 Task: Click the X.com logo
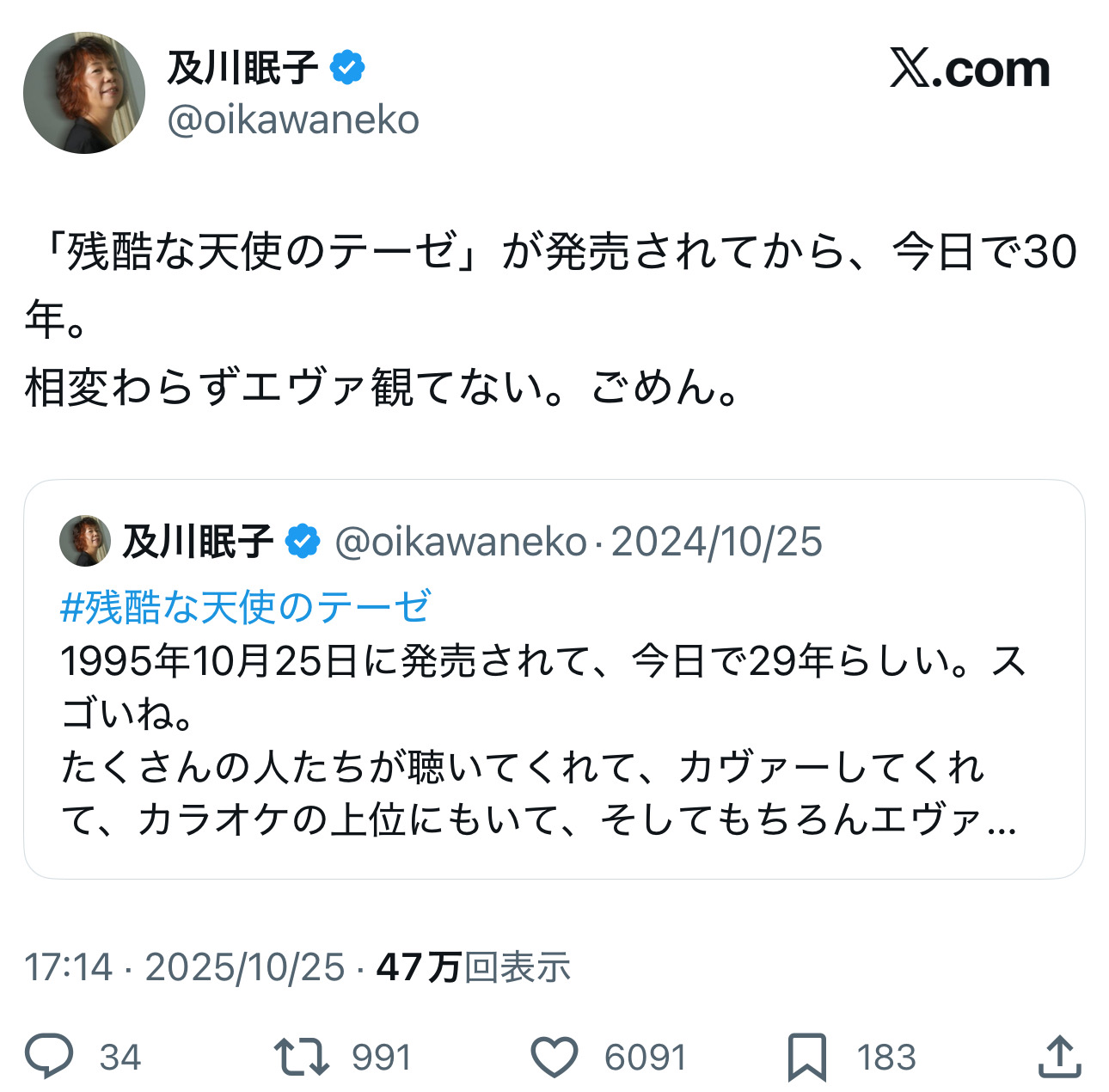coord(969,70)
